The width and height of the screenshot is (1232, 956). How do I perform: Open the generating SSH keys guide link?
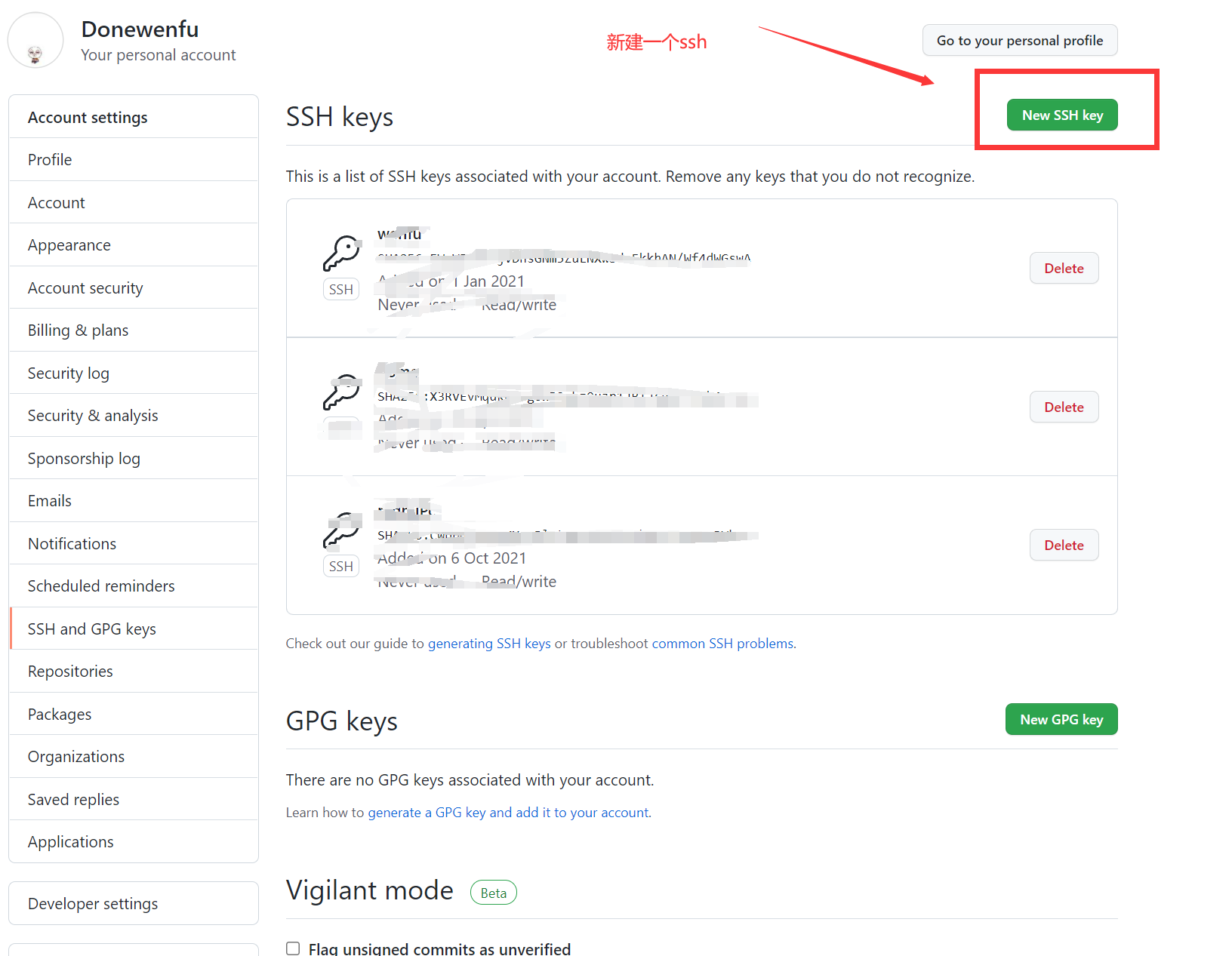pos(489,643)
